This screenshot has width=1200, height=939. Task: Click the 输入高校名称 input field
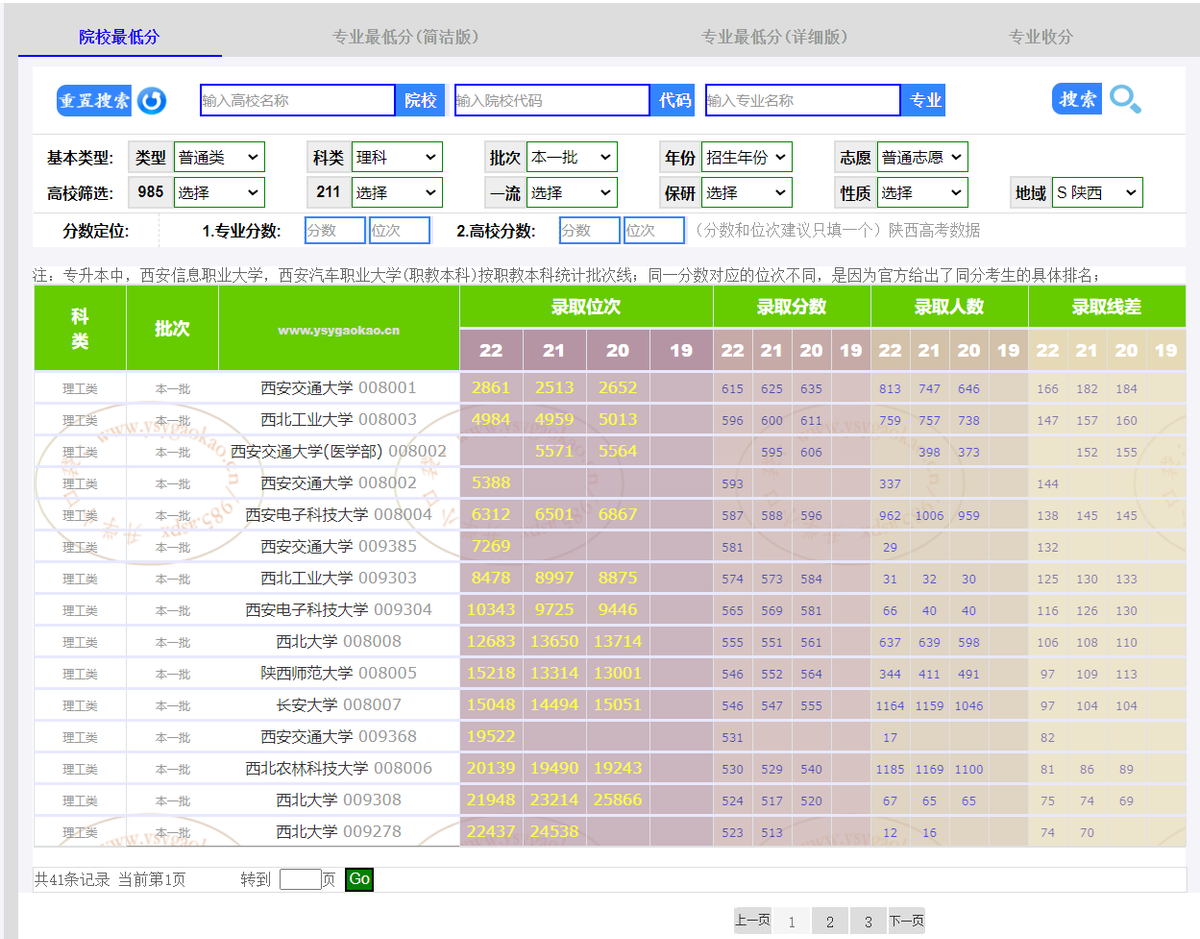click(x=297, y=100)
